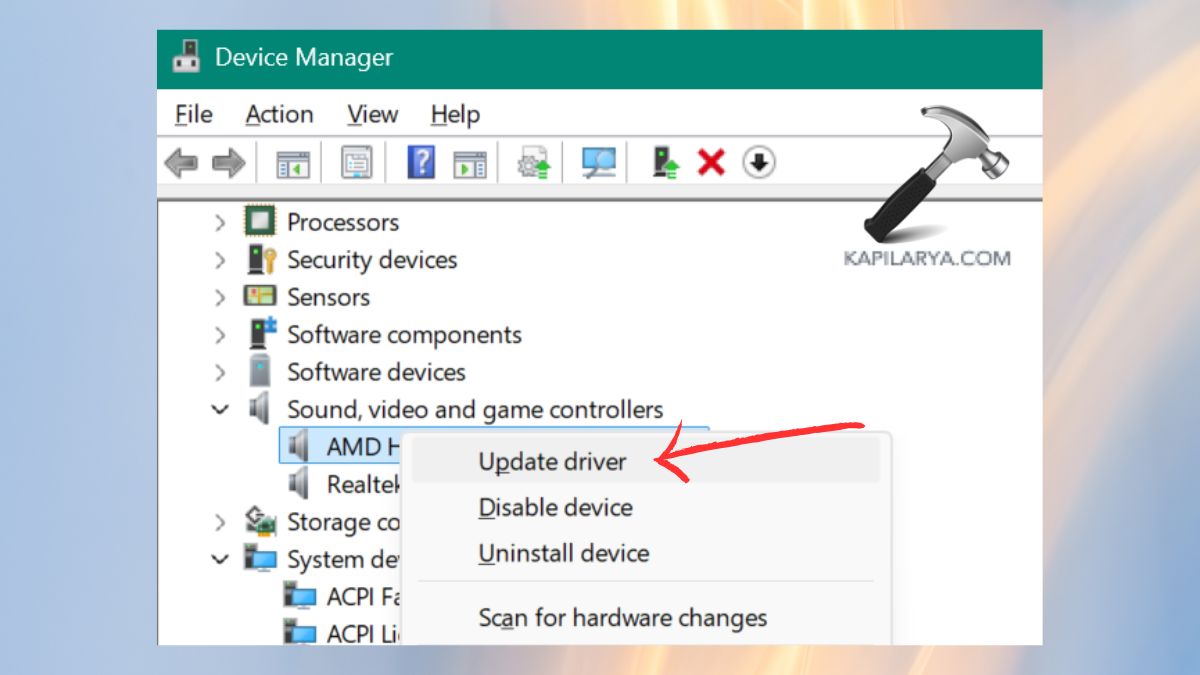Choose Update driver from context menu
The image size is (1200, 675).
645,461
